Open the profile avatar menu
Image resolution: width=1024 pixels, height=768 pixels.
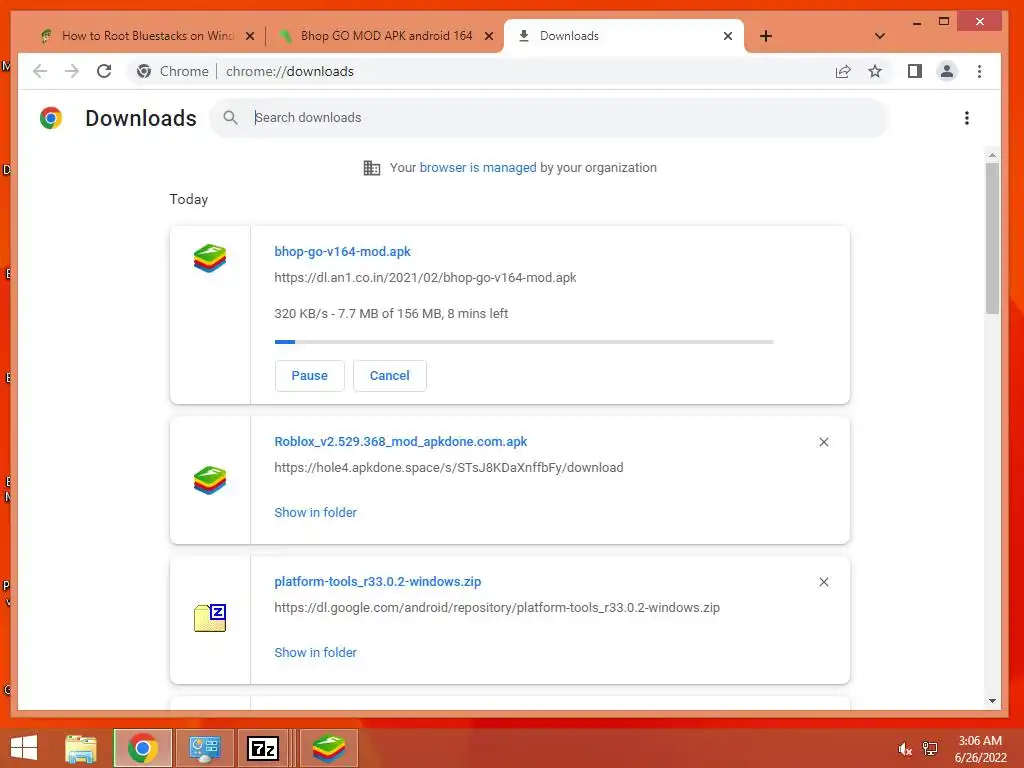click(x=947, y=71)
